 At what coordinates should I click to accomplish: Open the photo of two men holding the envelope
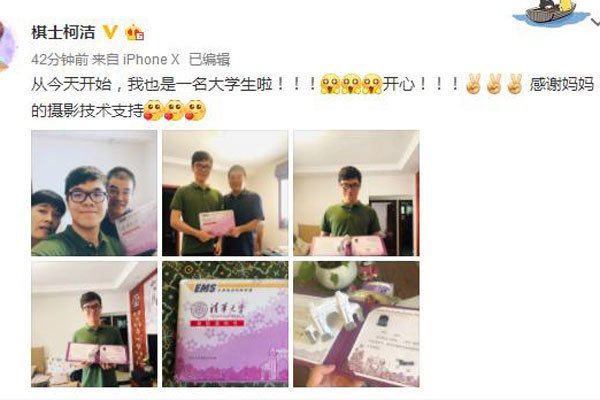[225, 193]
